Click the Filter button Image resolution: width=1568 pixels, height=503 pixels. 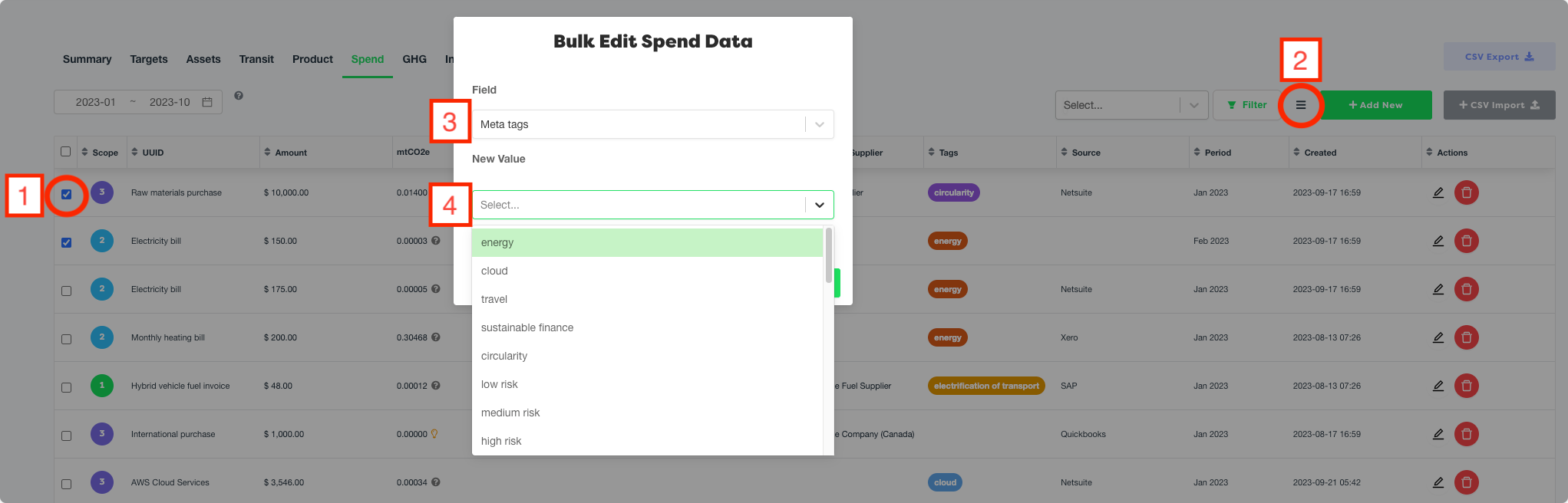1246,105
